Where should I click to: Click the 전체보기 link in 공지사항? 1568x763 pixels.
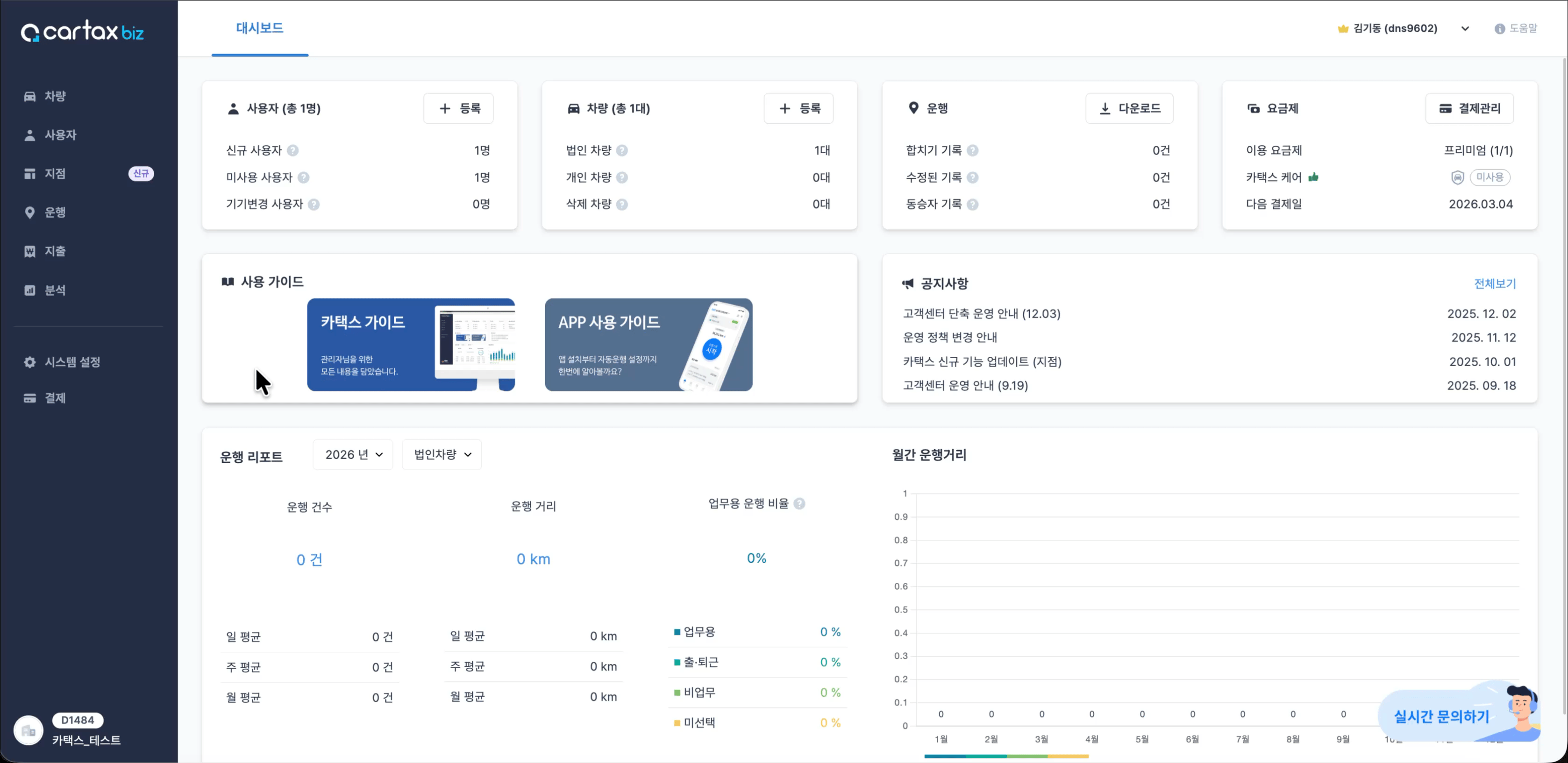click(x=1494, y=283)
